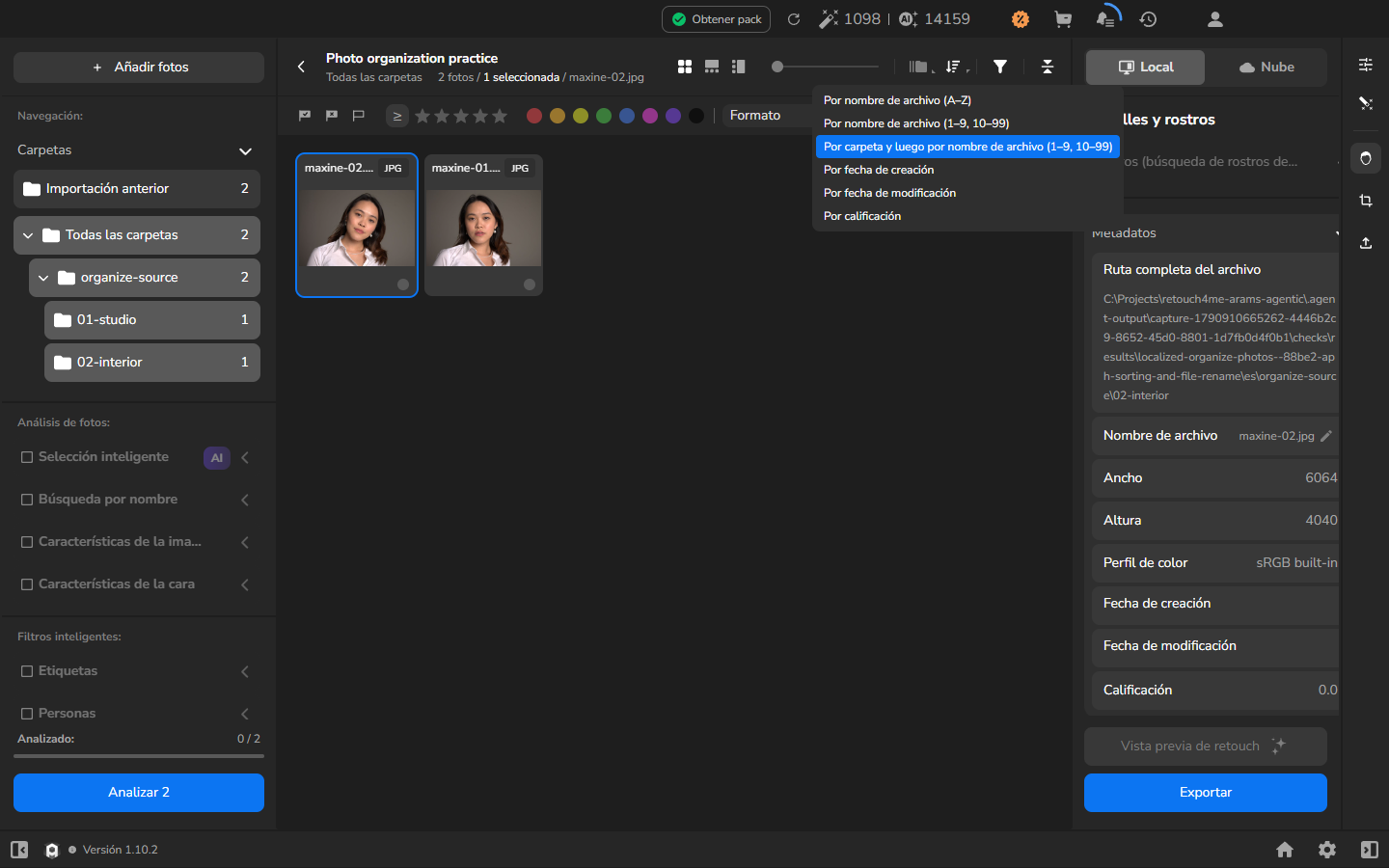
Task: Tick Características de la cara checkbox
Action: click(27, 584)
